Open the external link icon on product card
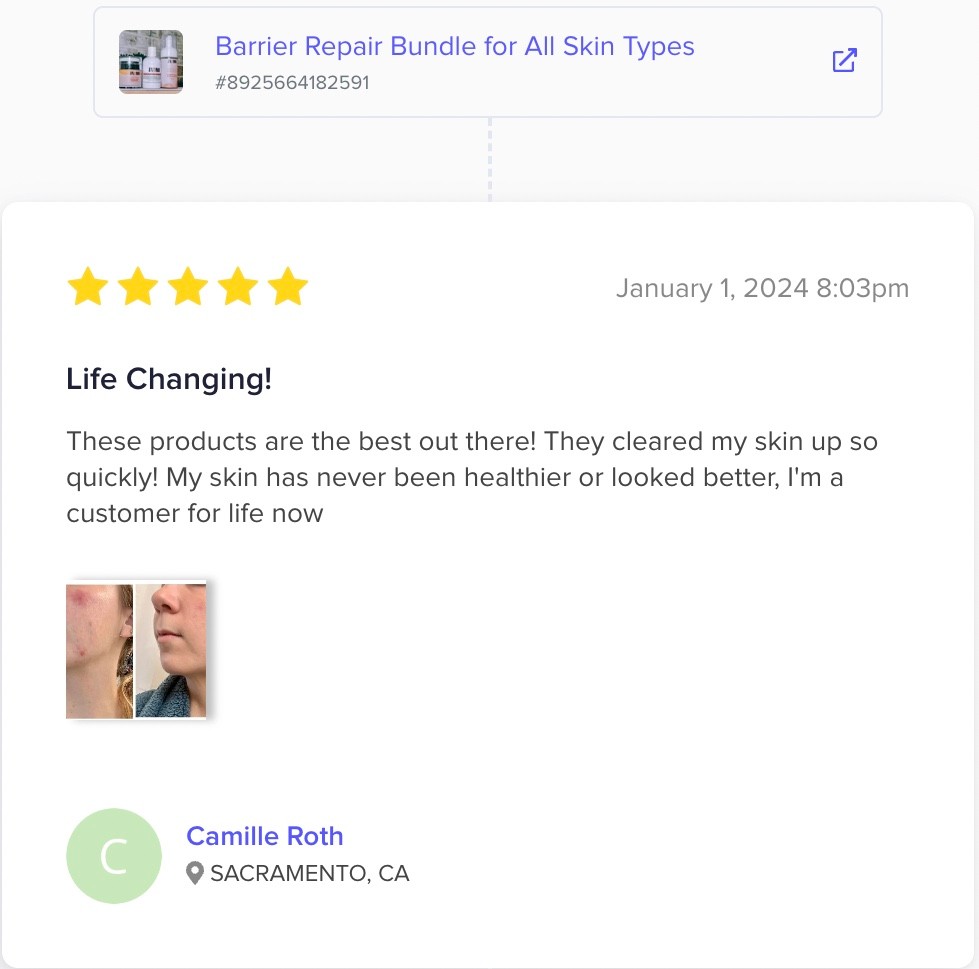Screen dimensions: 979x969 coord(845,60)
